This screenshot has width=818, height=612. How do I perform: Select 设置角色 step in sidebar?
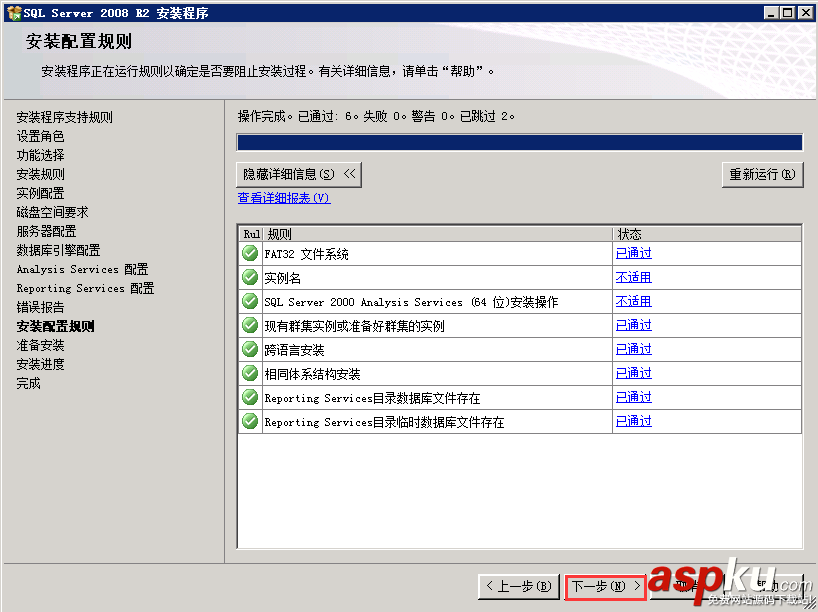41,136
